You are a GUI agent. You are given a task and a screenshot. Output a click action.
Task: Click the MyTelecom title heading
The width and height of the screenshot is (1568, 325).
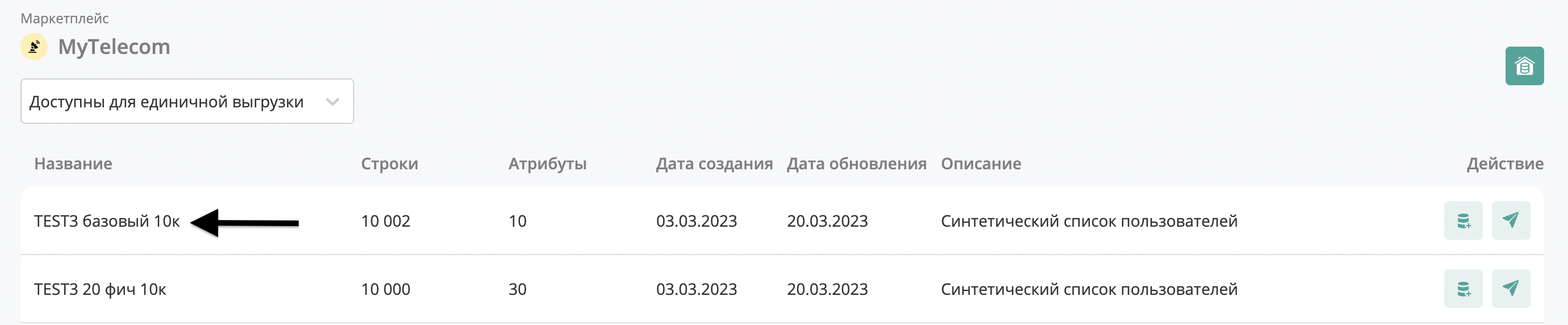point(114,47)
